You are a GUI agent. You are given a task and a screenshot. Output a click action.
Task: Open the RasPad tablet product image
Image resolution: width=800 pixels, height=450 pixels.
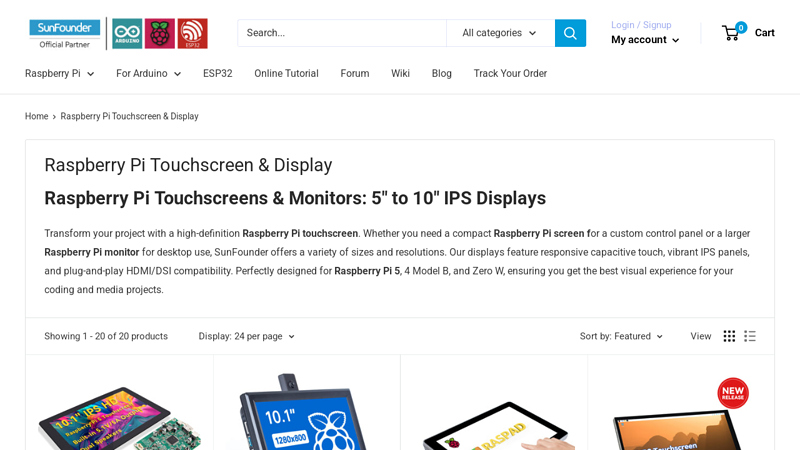(x=494, y=426)
